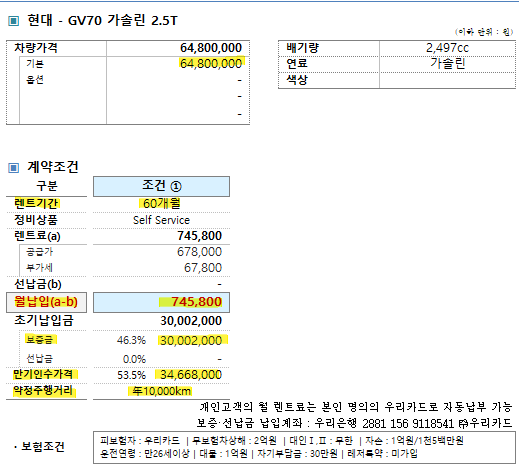The width and height of the screenshot is (520, 467).
Task: Select '대인Ⅰ,Ⅱ : 무한' in the insurance box
Action: pyautogui.click(x=321, y=441)
